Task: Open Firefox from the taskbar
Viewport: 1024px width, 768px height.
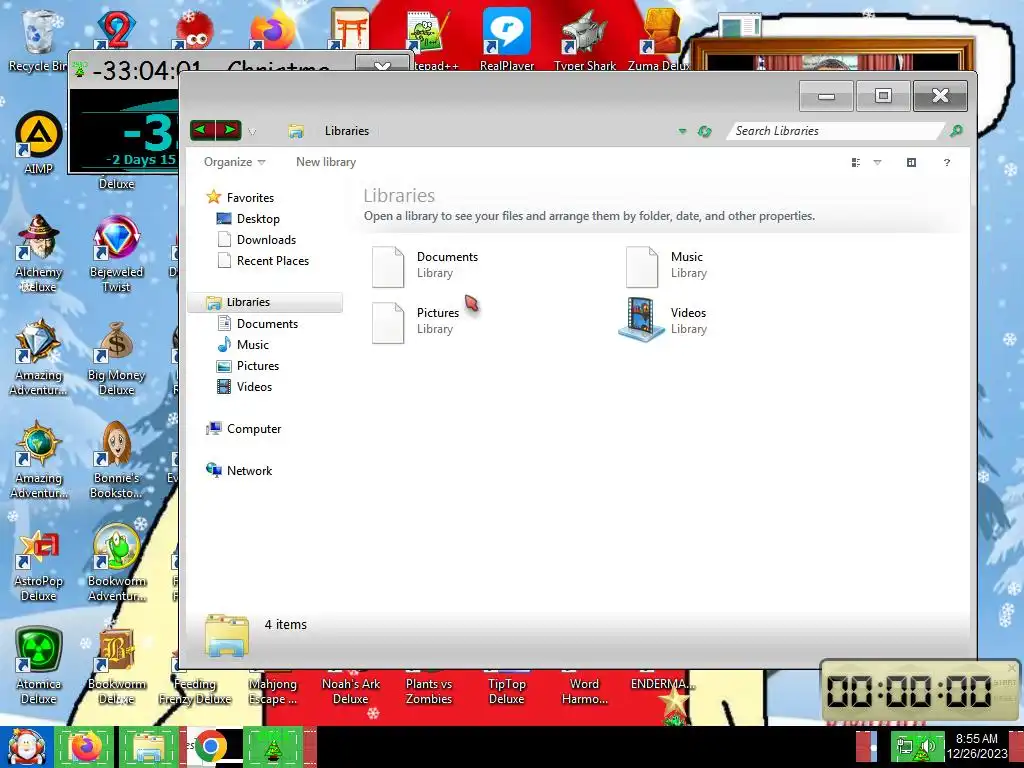Action: click(x=84, y=747)
